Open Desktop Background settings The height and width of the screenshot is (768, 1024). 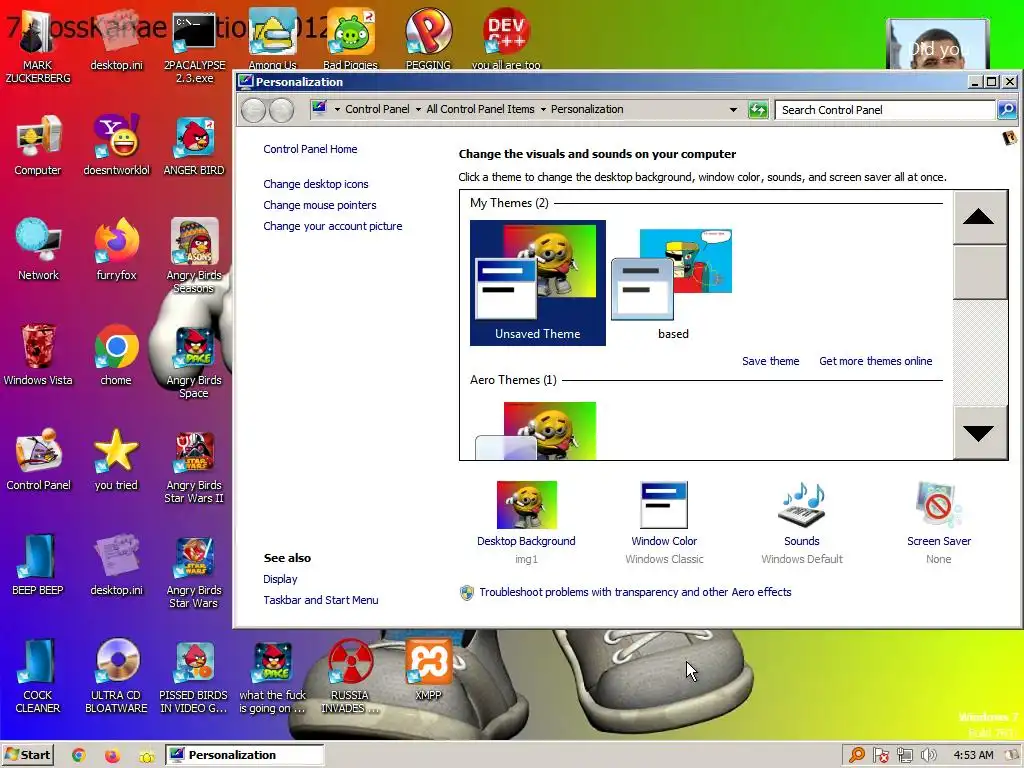pos(526,522)
